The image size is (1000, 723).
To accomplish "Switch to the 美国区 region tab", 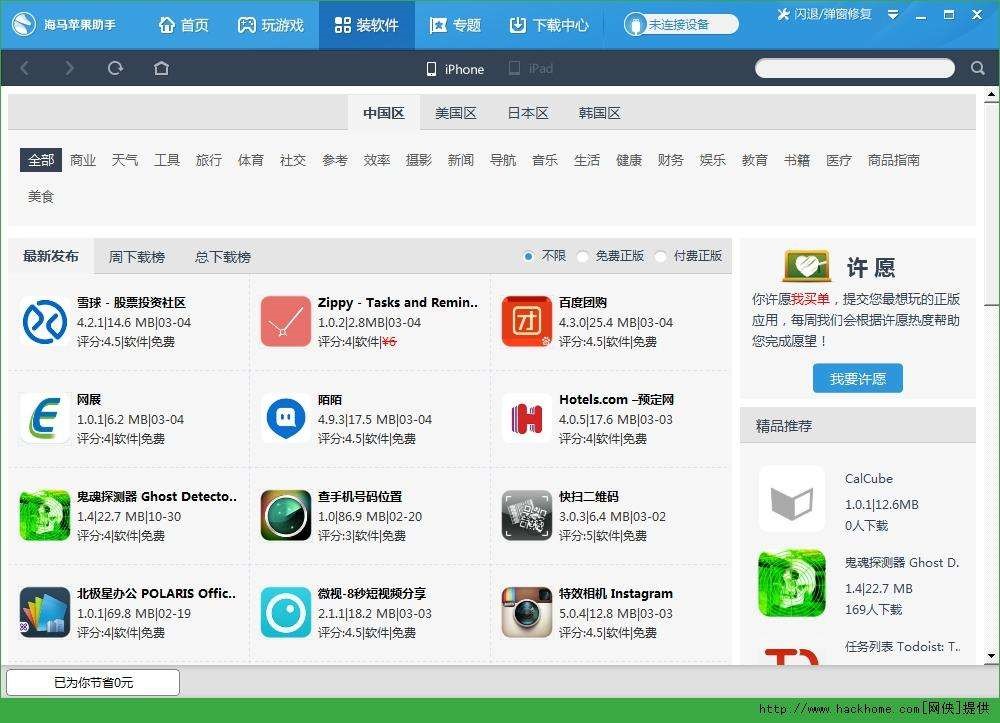I will tap(455, 113).
